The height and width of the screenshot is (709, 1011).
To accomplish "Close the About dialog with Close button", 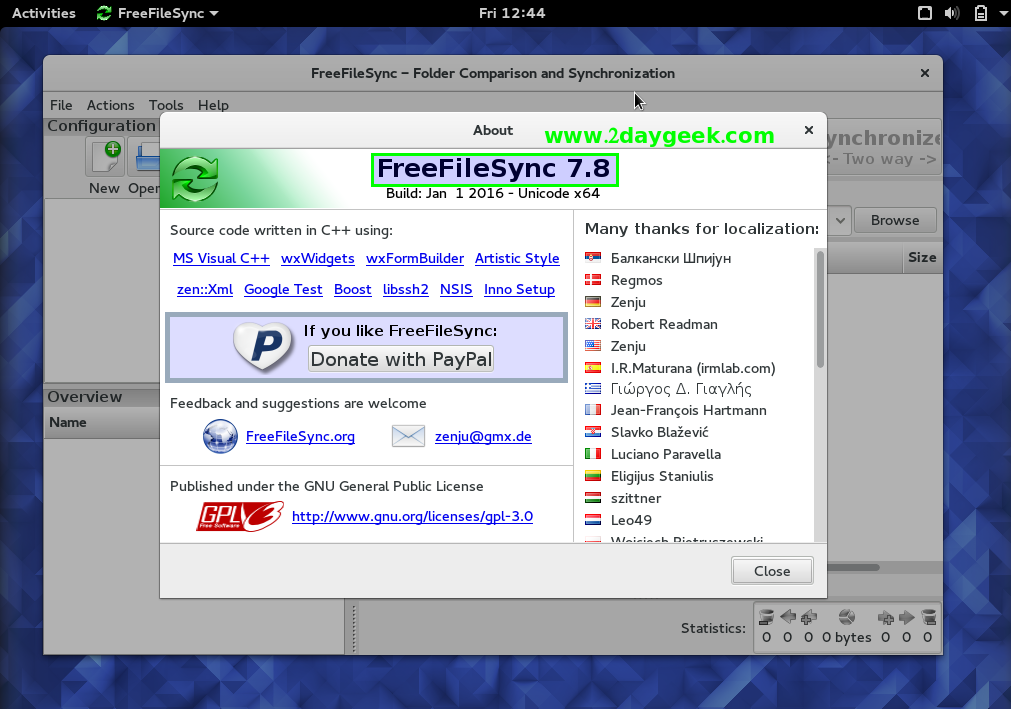I will tap(772, 571).
